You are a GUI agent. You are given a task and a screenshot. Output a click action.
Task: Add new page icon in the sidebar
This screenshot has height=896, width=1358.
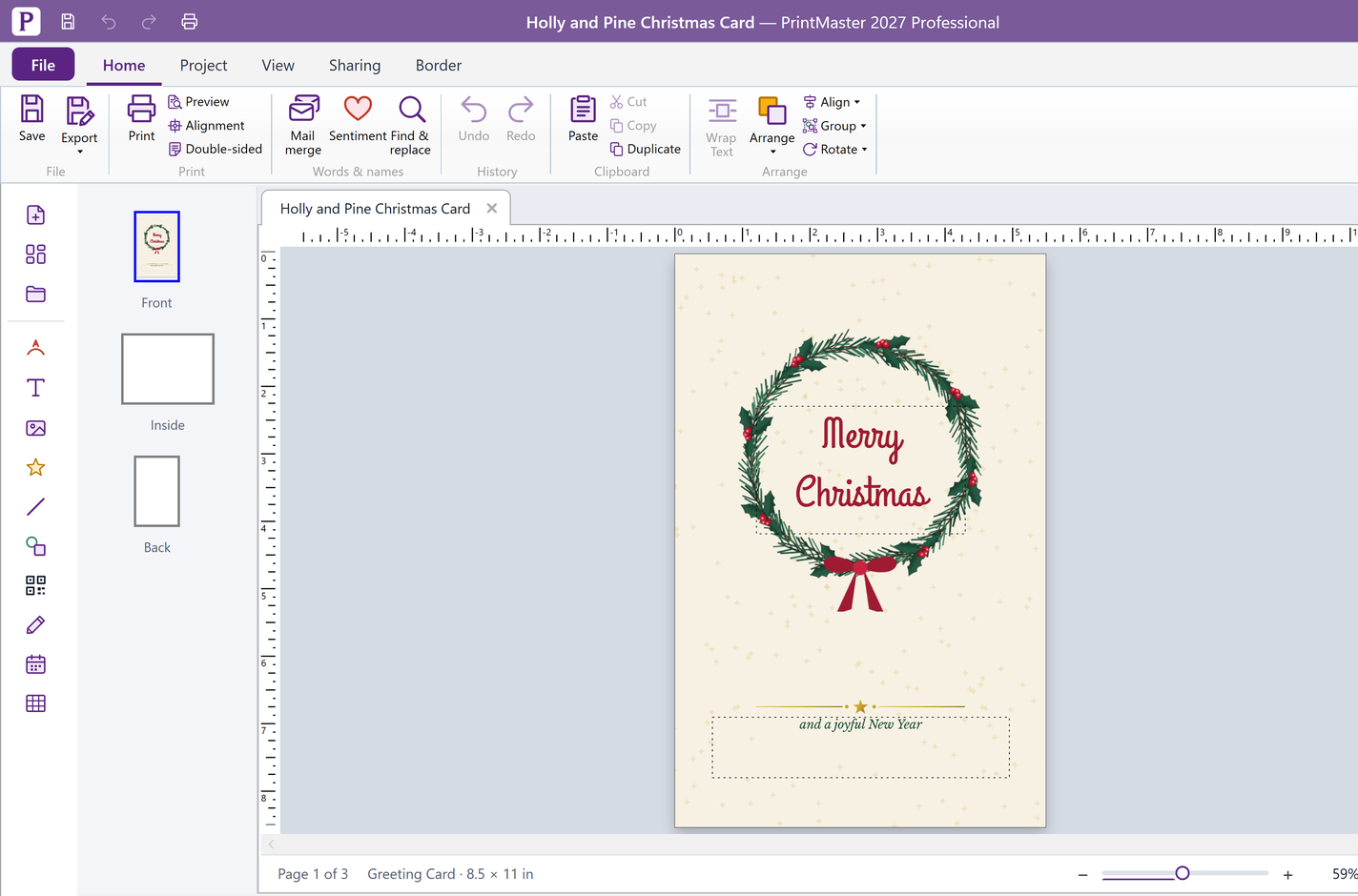pos(35,214)
